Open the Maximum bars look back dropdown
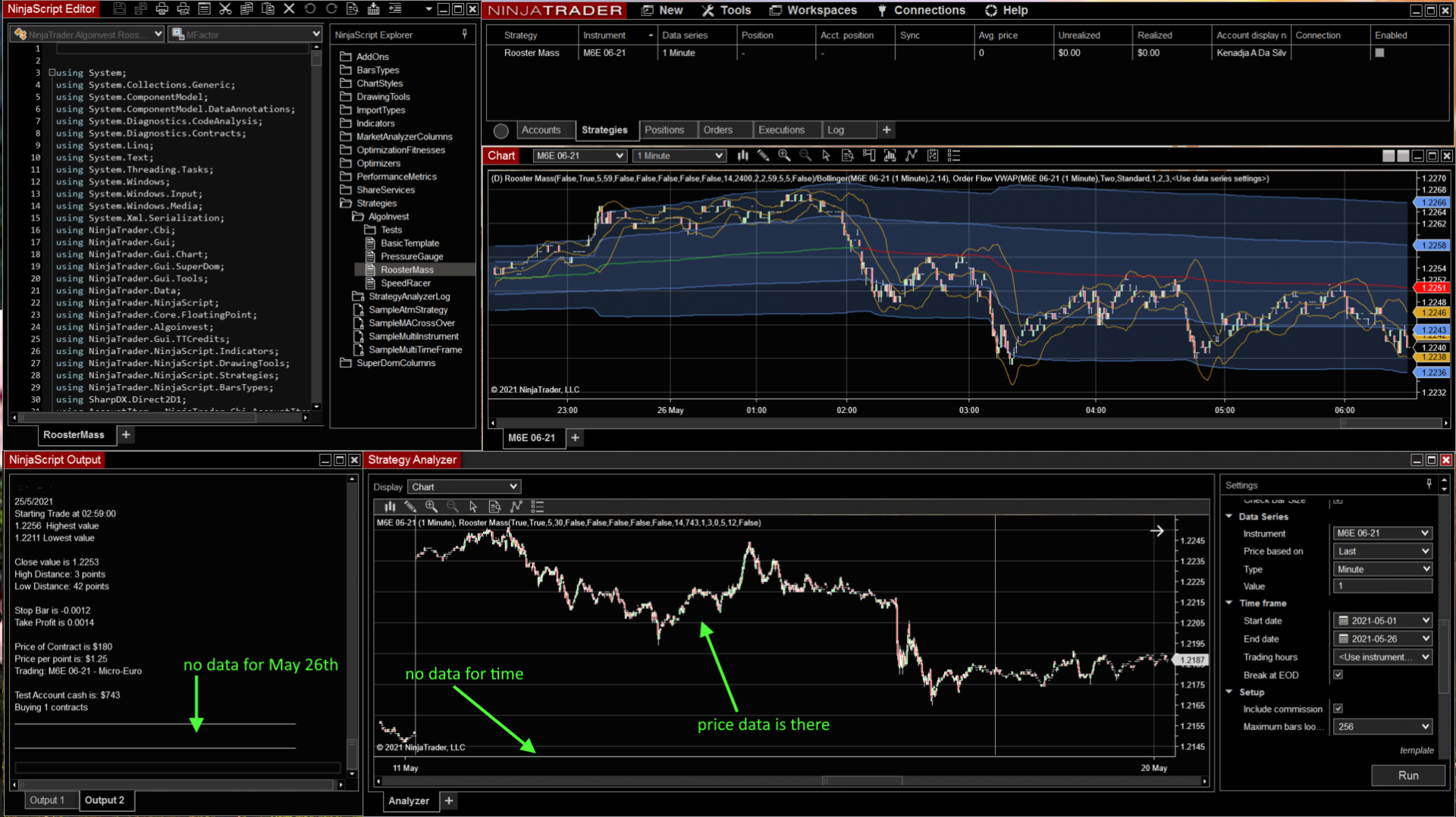This screenshot has width=1456, height=817. pyautogui.click(x=1382, y=726)
